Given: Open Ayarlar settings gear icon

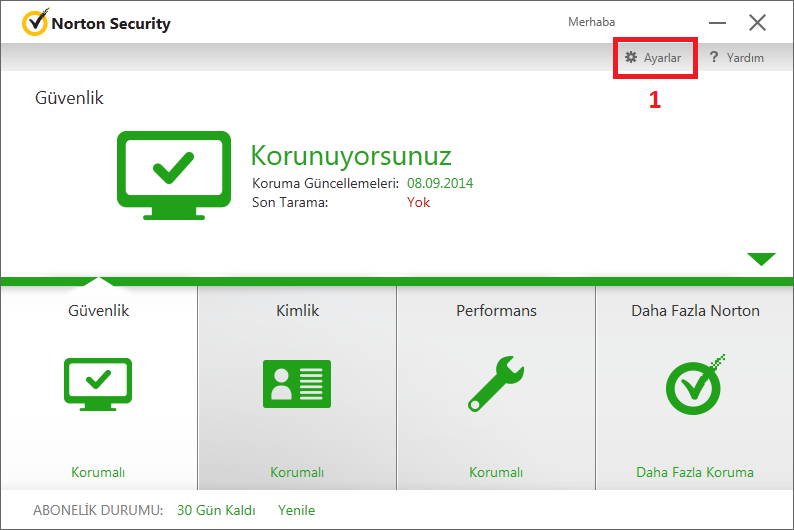Looking at the screenshot, I should point(630,57).
